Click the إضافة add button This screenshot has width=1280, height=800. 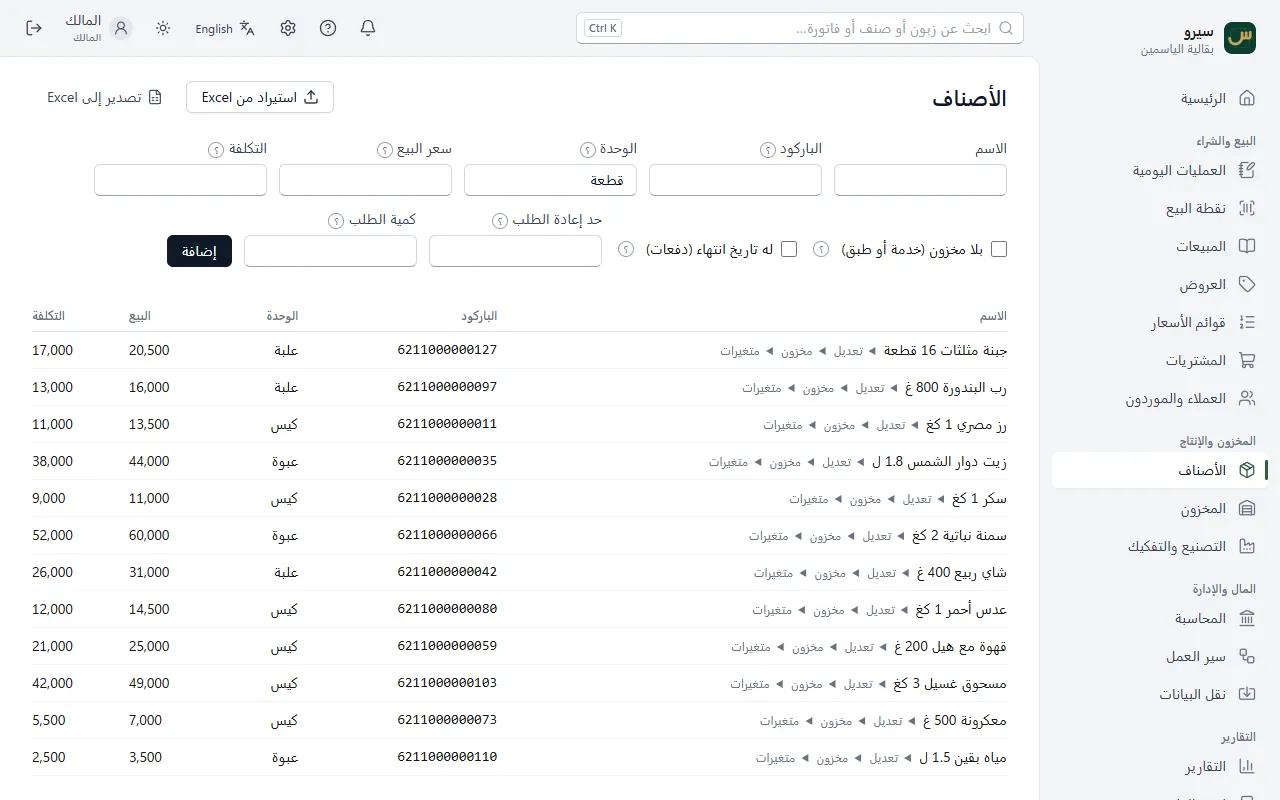click(x=199, y=251)
